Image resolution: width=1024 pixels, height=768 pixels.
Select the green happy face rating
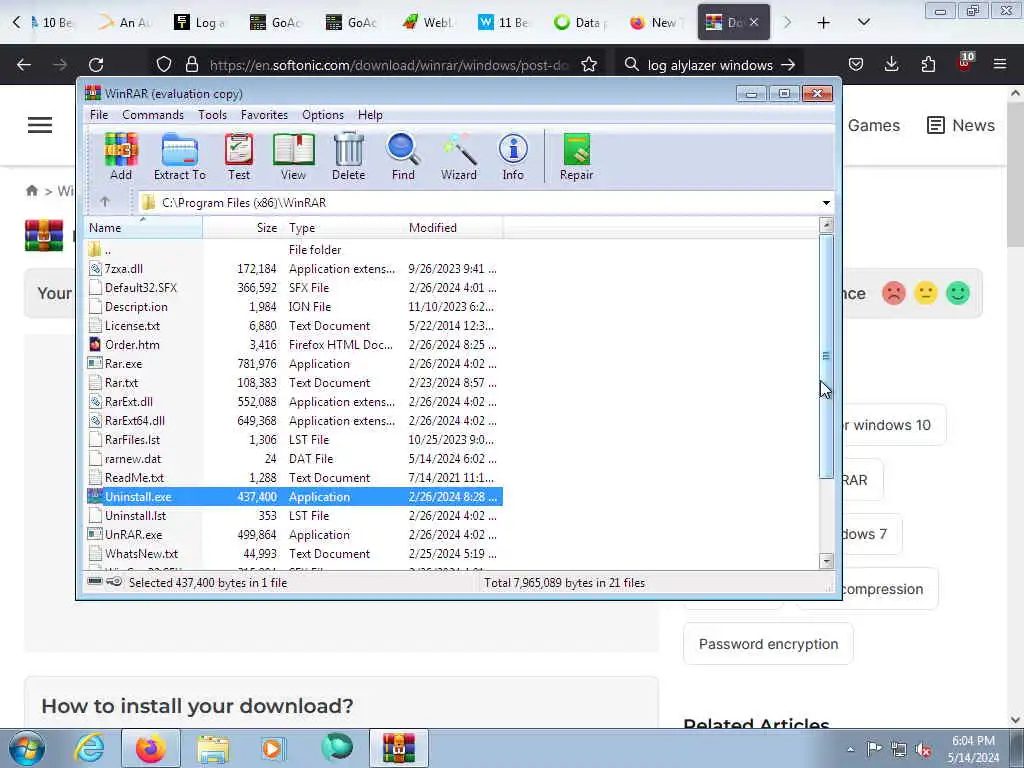958,293
